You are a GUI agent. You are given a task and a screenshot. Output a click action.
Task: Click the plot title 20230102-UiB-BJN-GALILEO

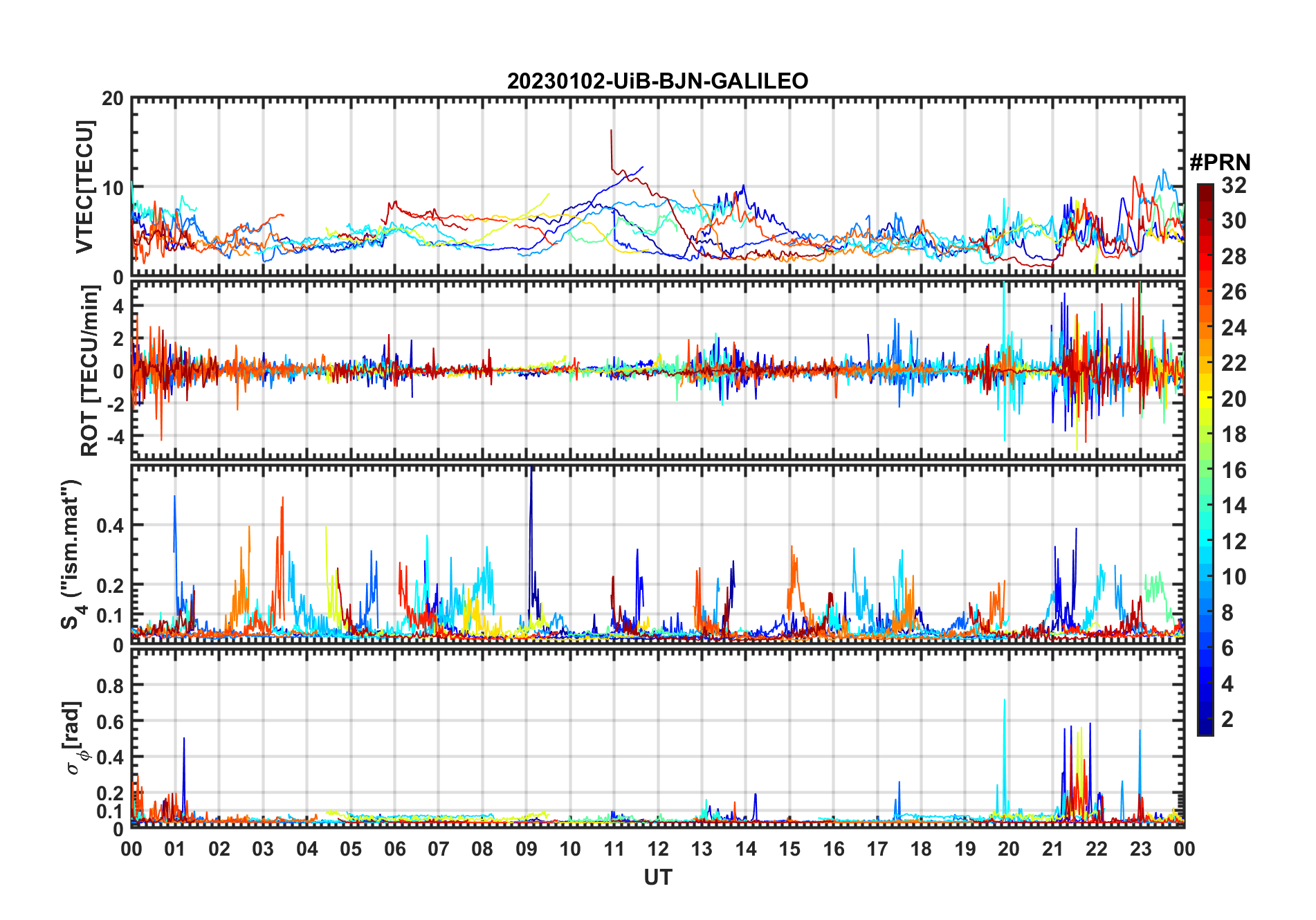(657, 81)
